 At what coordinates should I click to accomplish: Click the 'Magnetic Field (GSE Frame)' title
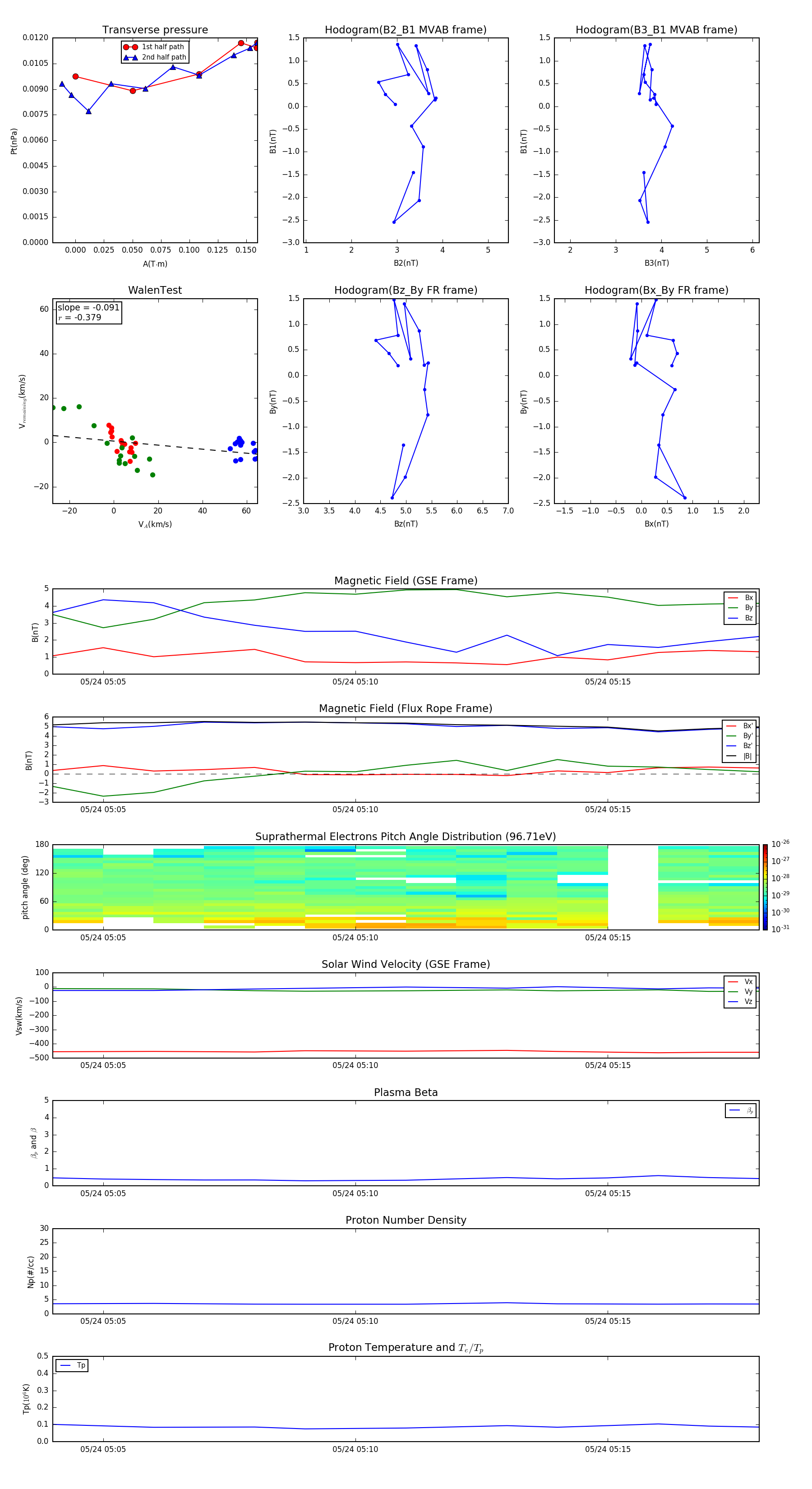pos(406,581)
